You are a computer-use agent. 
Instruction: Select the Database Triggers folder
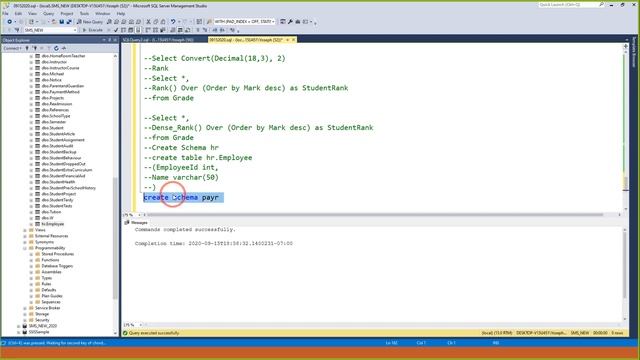pyautogui.click(x=57, y=266)
